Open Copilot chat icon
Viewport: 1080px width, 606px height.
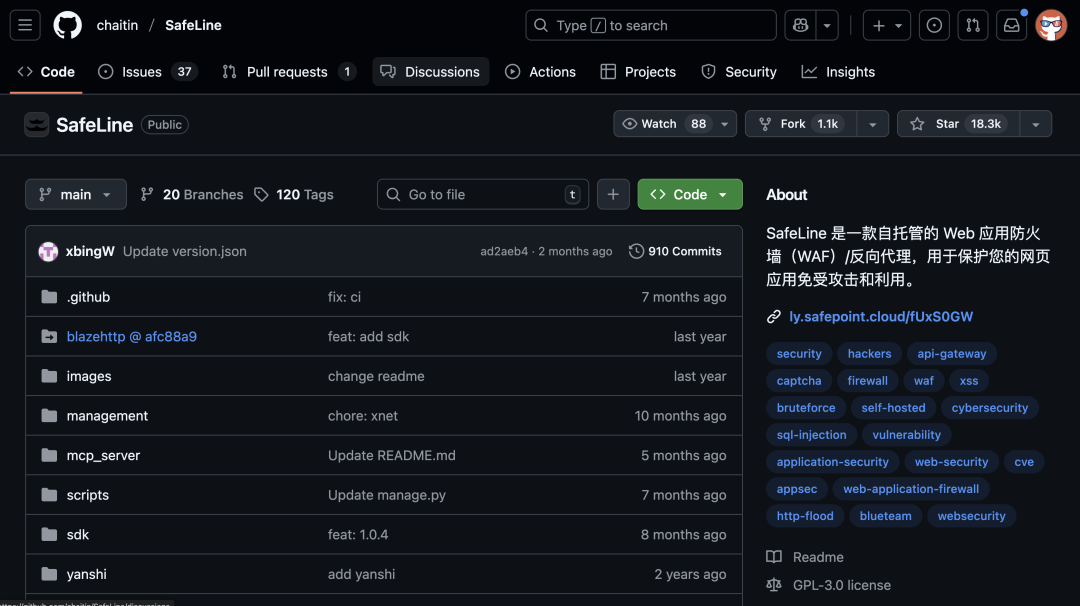click(800, 25)
